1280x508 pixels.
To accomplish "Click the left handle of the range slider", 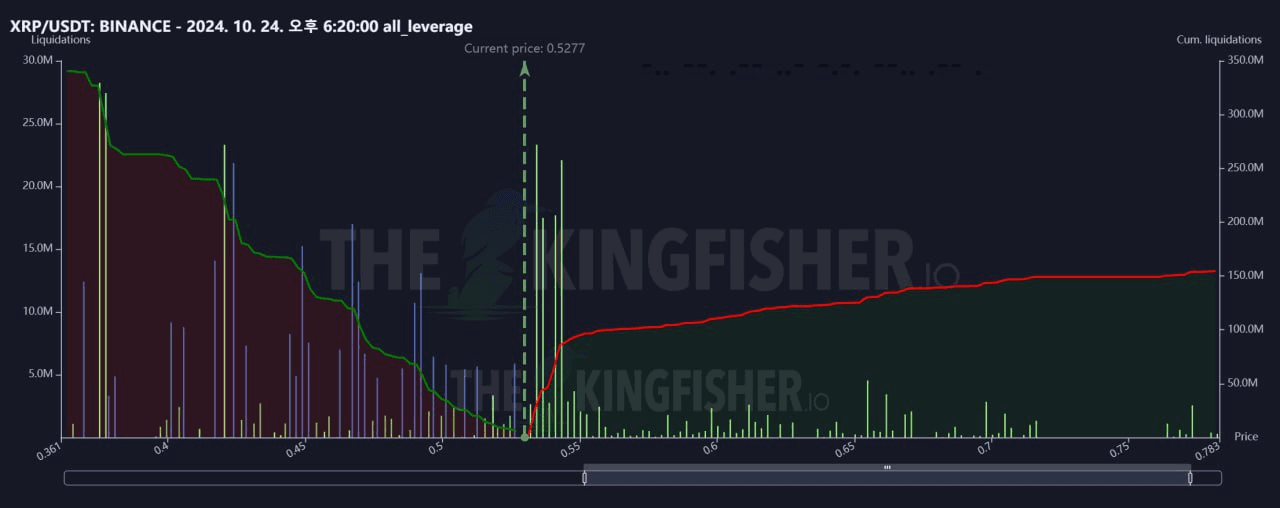I will pos(585,478).
